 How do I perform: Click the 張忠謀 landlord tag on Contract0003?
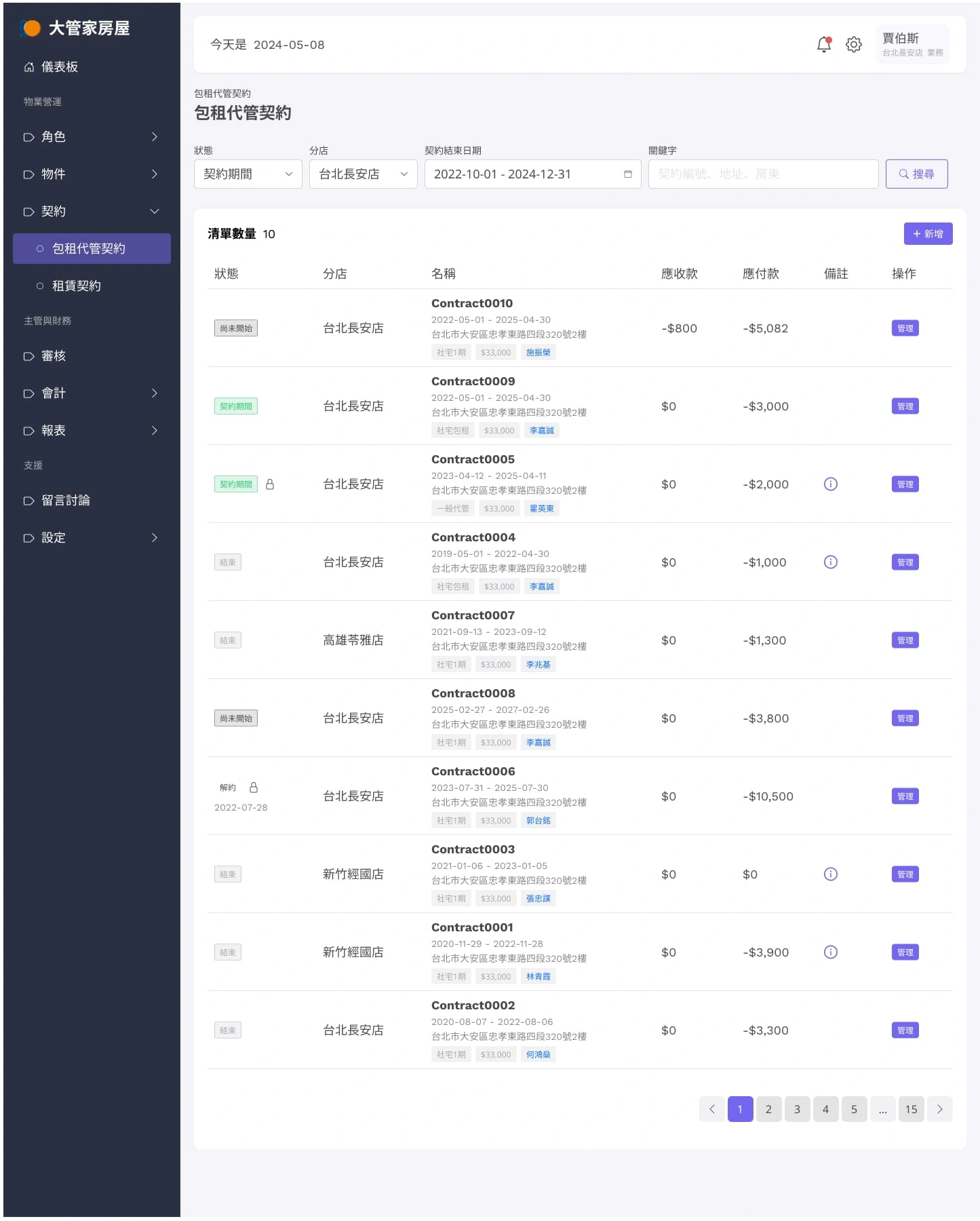click(x=538, y=899)
